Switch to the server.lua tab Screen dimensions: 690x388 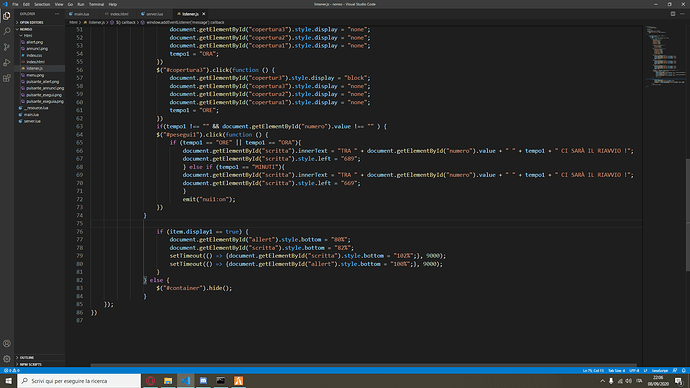coord(154,14)
